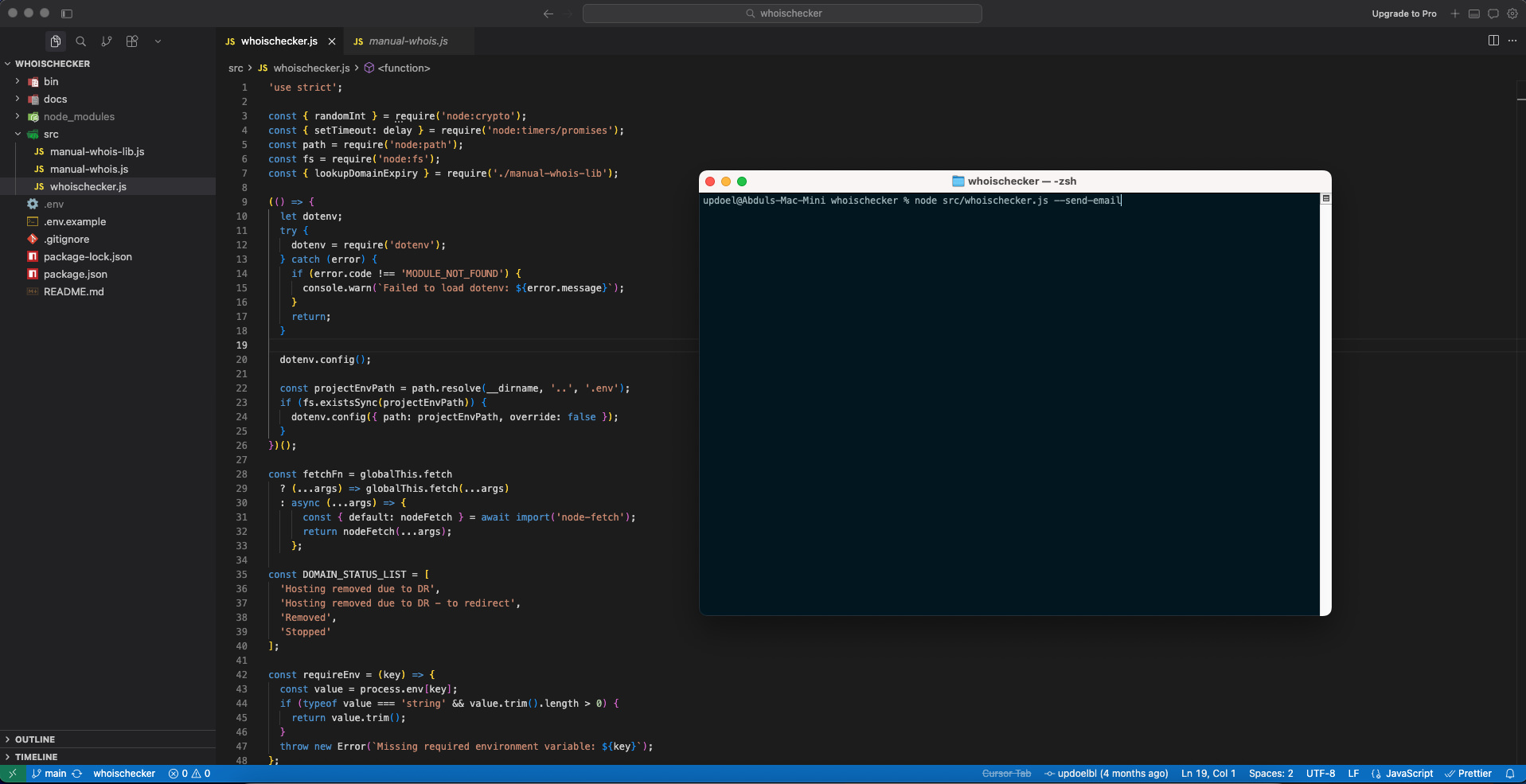Viewport: 1526px width, 784px height.
Task: Expand the docs folder
Action: point(55,99)
